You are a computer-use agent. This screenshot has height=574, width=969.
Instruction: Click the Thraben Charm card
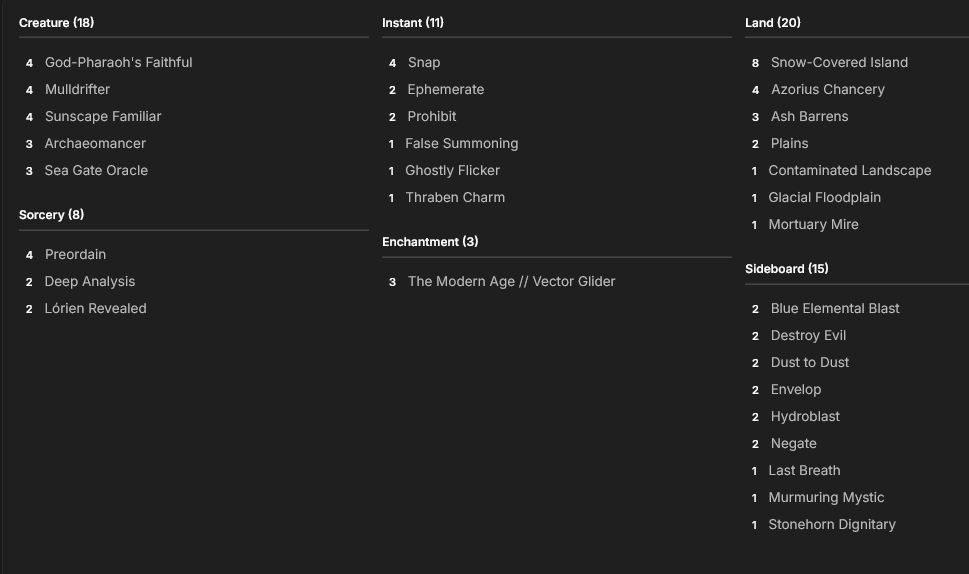tap(455, 198)
